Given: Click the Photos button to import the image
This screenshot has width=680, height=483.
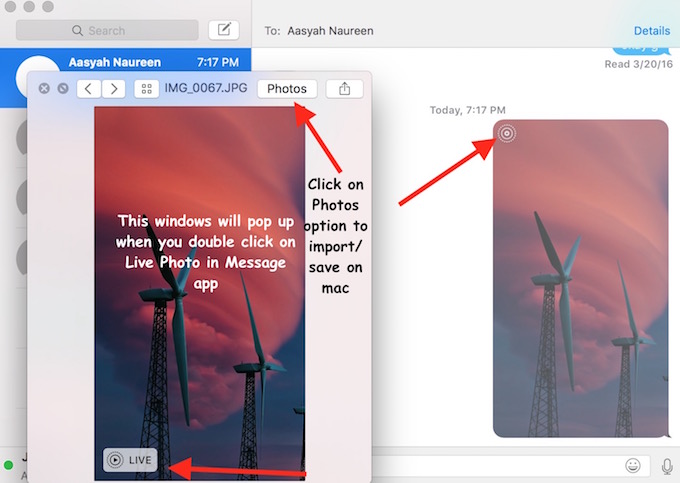Looking at the screenshot, I should [287, 89].
